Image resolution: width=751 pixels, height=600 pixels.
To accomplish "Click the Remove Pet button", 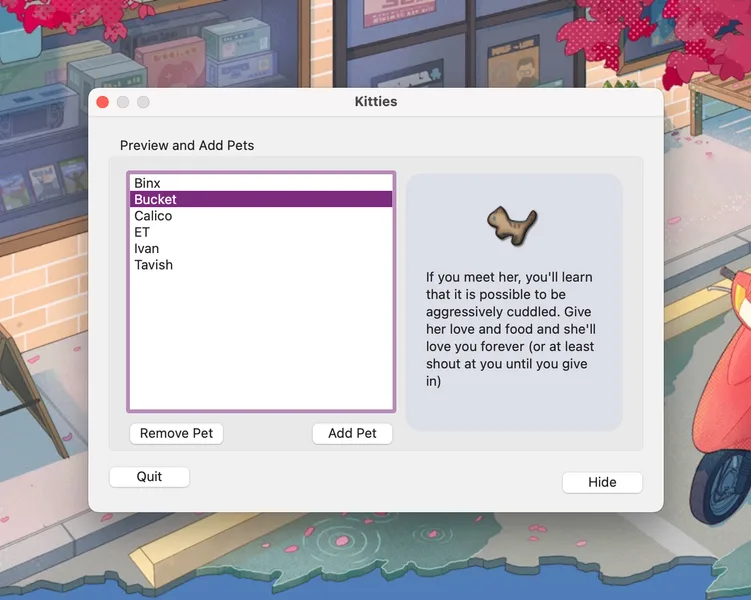I will tap(176, 433).
